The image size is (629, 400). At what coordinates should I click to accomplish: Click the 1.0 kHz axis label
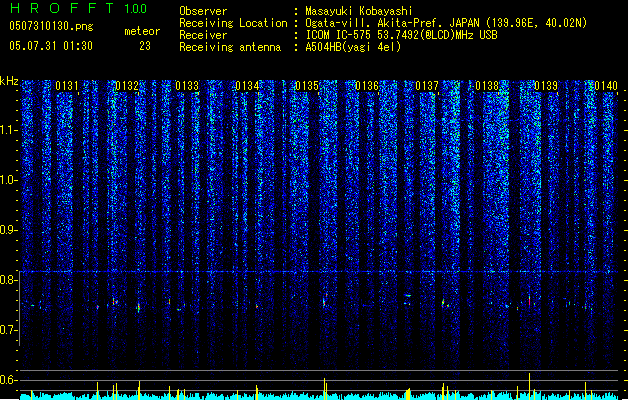coord(9,180)
